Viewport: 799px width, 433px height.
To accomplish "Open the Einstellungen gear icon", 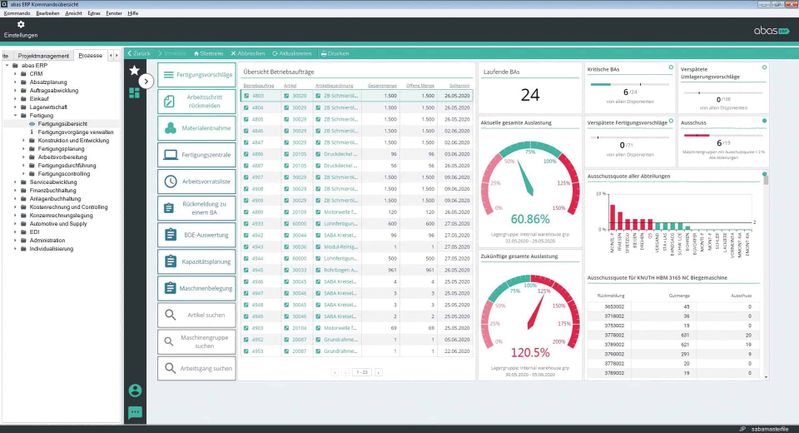I will [20, 24].
